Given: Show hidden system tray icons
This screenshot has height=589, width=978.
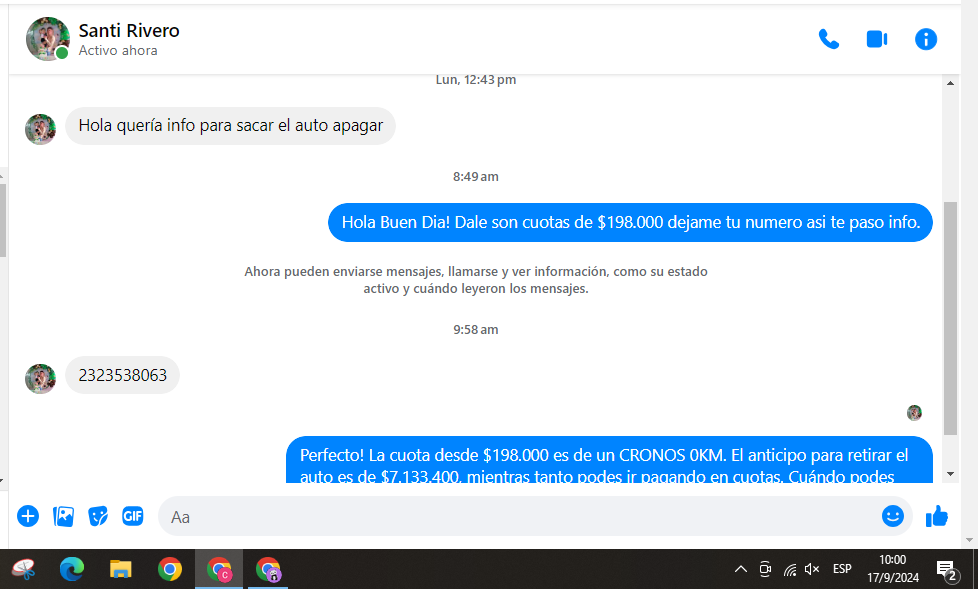Looking at the screenshot, I should [x=740, y=569].
